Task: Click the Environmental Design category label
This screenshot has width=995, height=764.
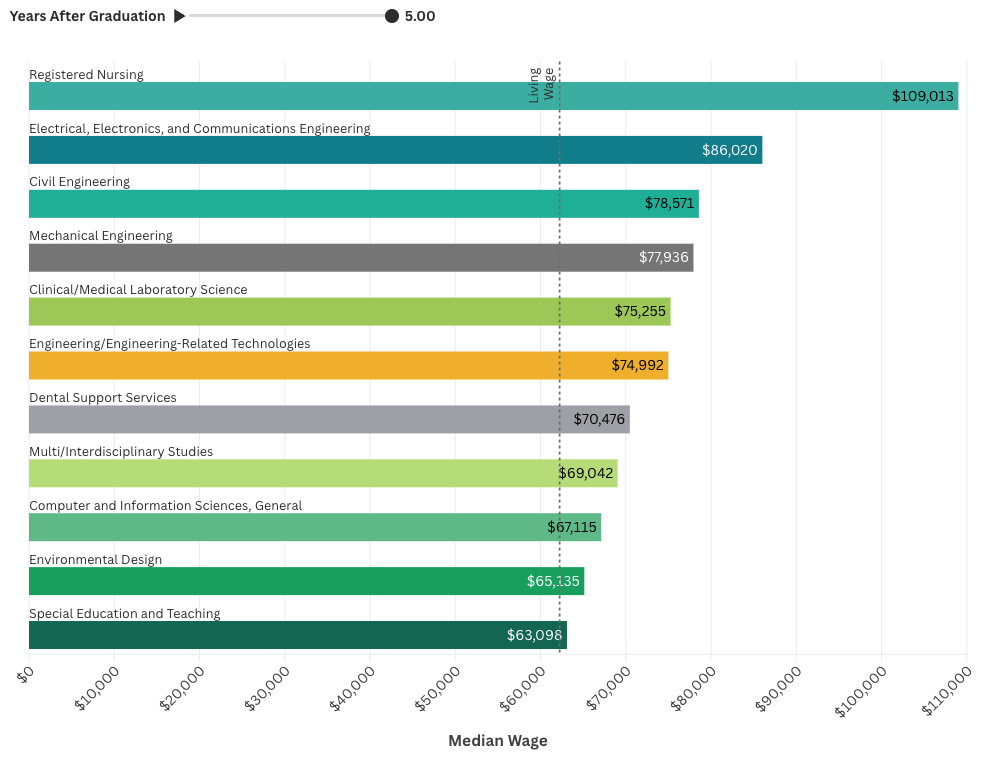Action: [96, 559]
